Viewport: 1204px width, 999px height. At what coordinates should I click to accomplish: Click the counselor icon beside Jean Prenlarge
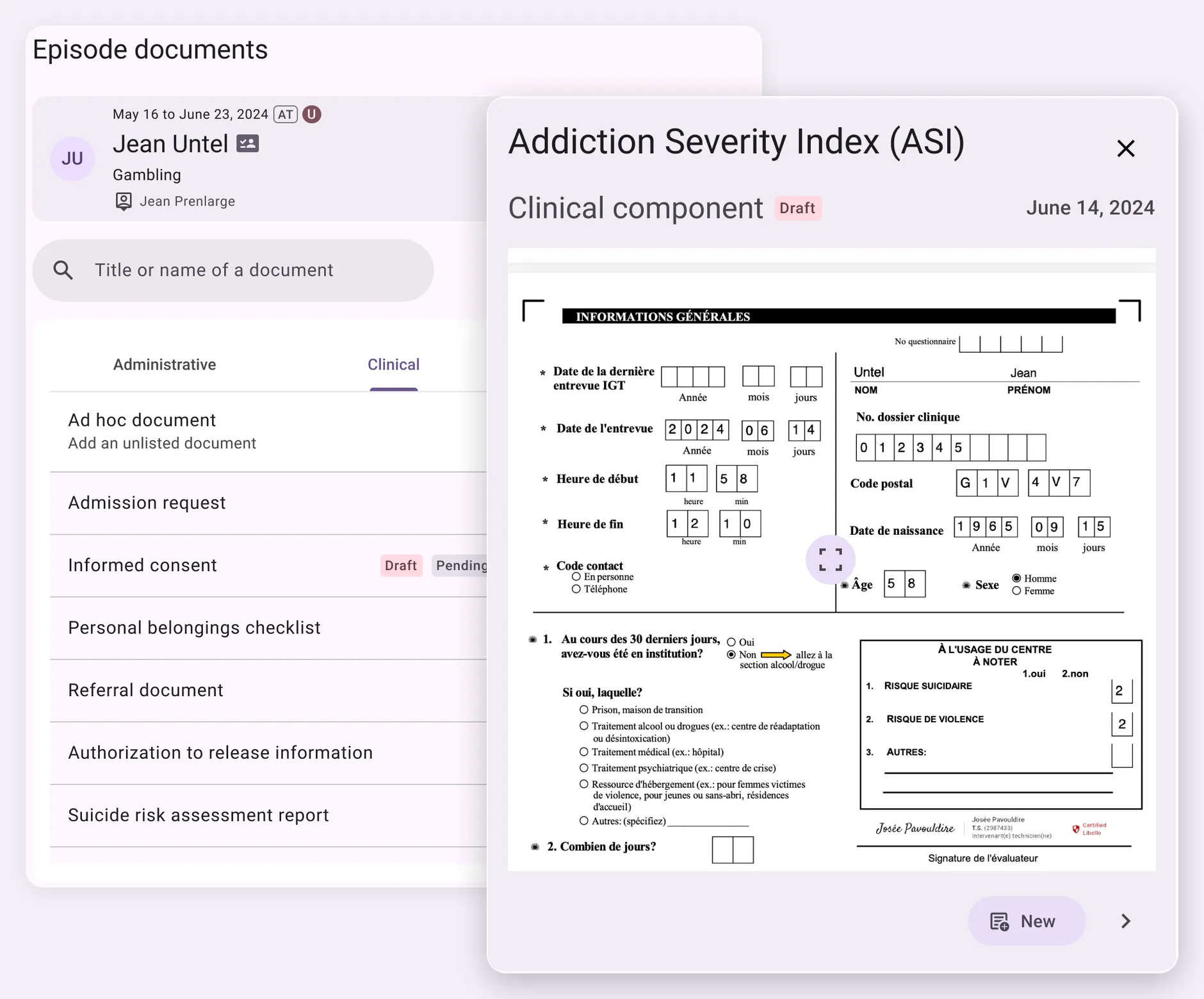(124, 201)
